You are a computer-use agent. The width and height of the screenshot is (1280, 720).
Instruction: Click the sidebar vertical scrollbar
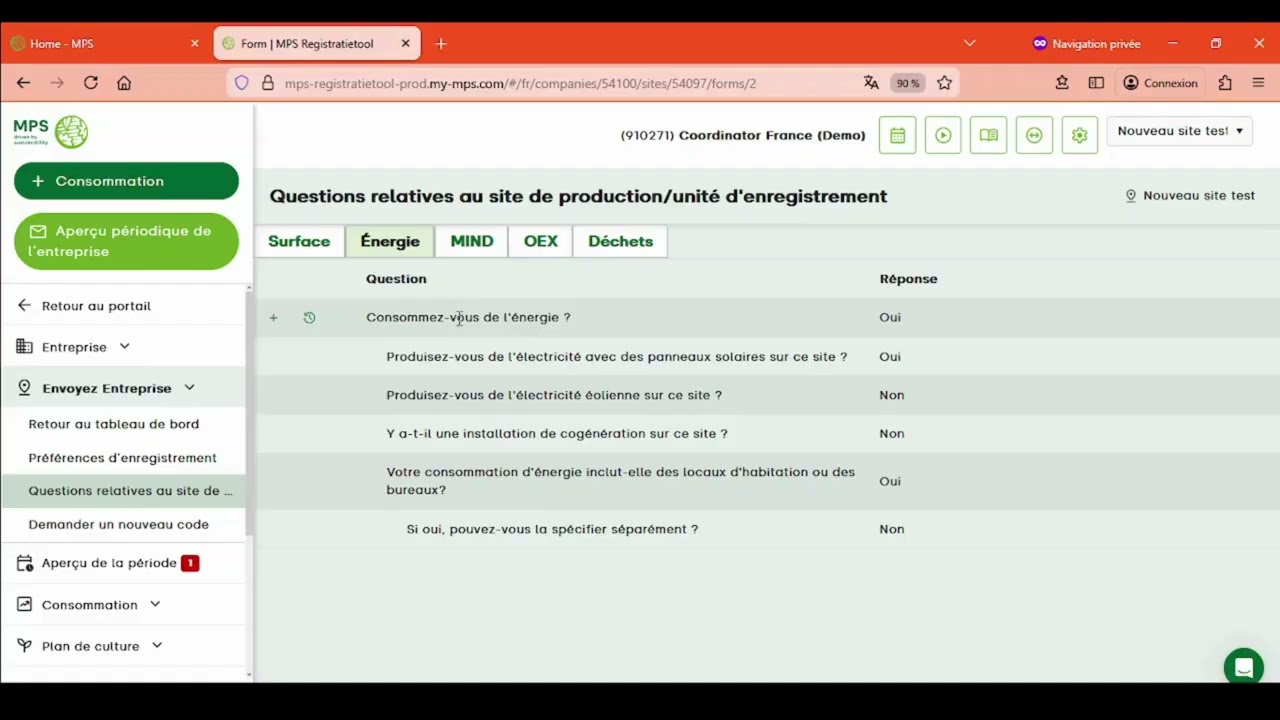[x=250, y=415]
